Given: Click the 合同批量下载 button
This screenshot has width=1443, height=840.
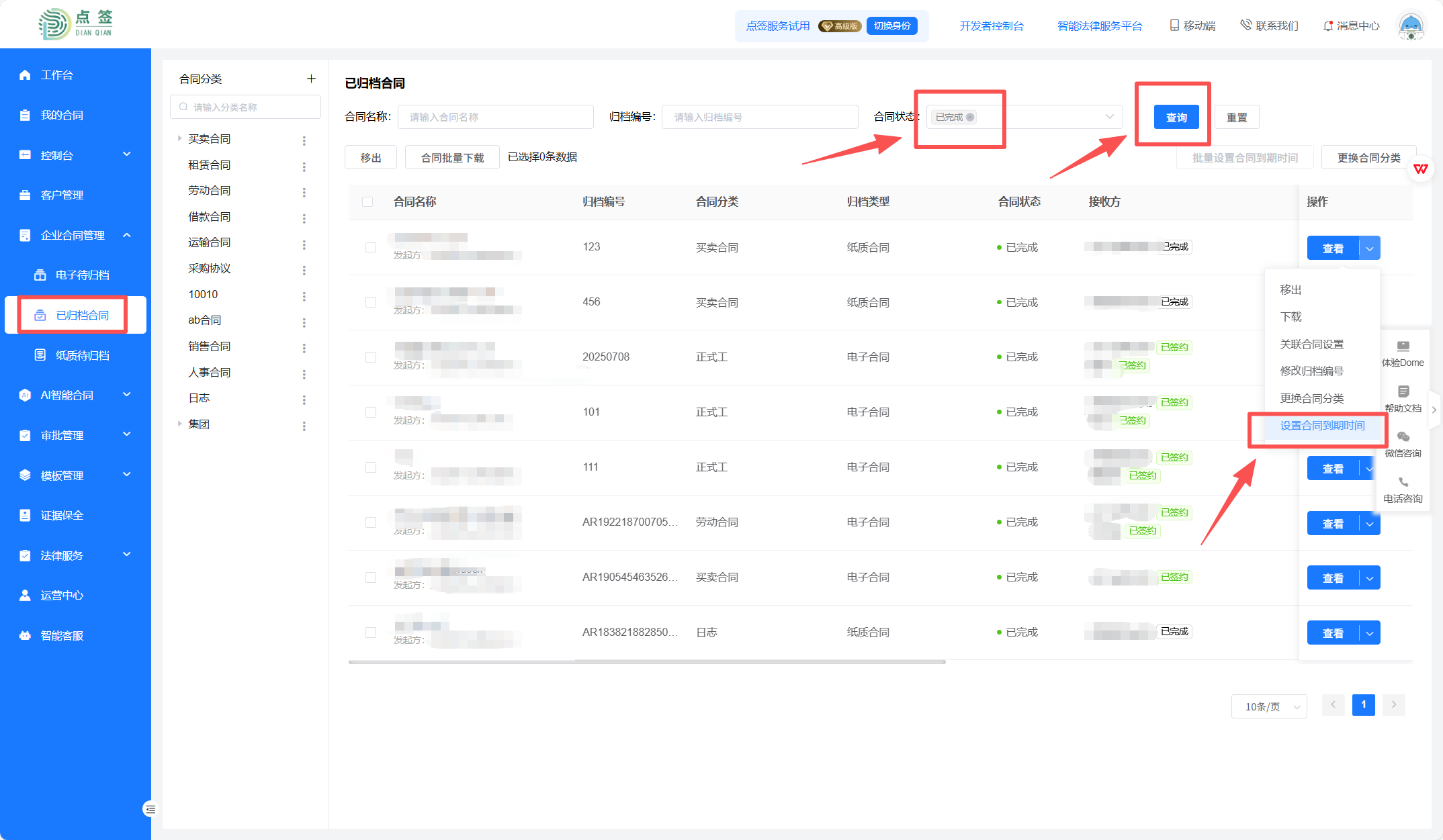Looking at the screenshot, I should 452,158.
